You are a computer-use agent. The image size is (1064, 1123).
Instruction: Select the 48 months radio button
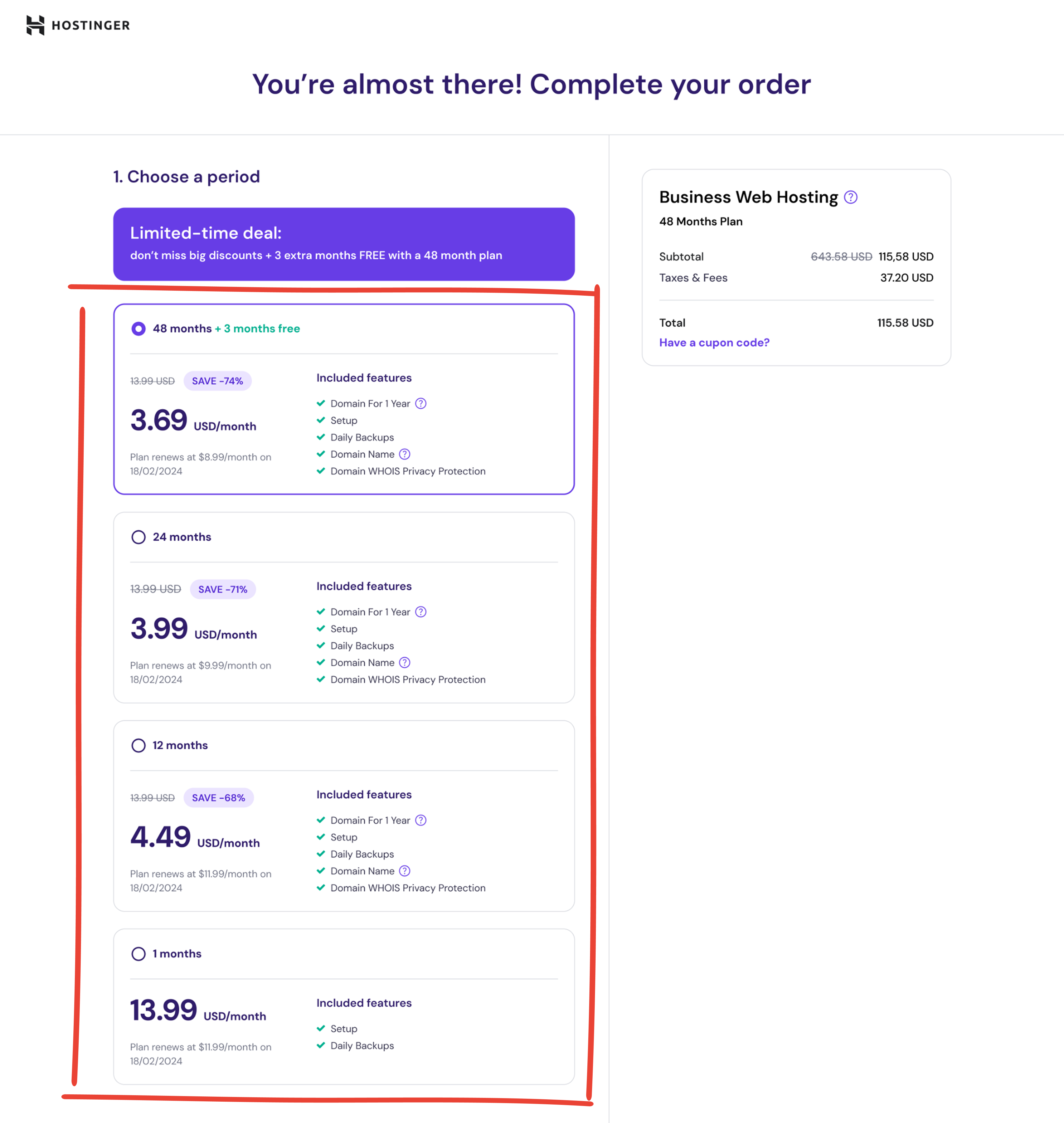138,328
